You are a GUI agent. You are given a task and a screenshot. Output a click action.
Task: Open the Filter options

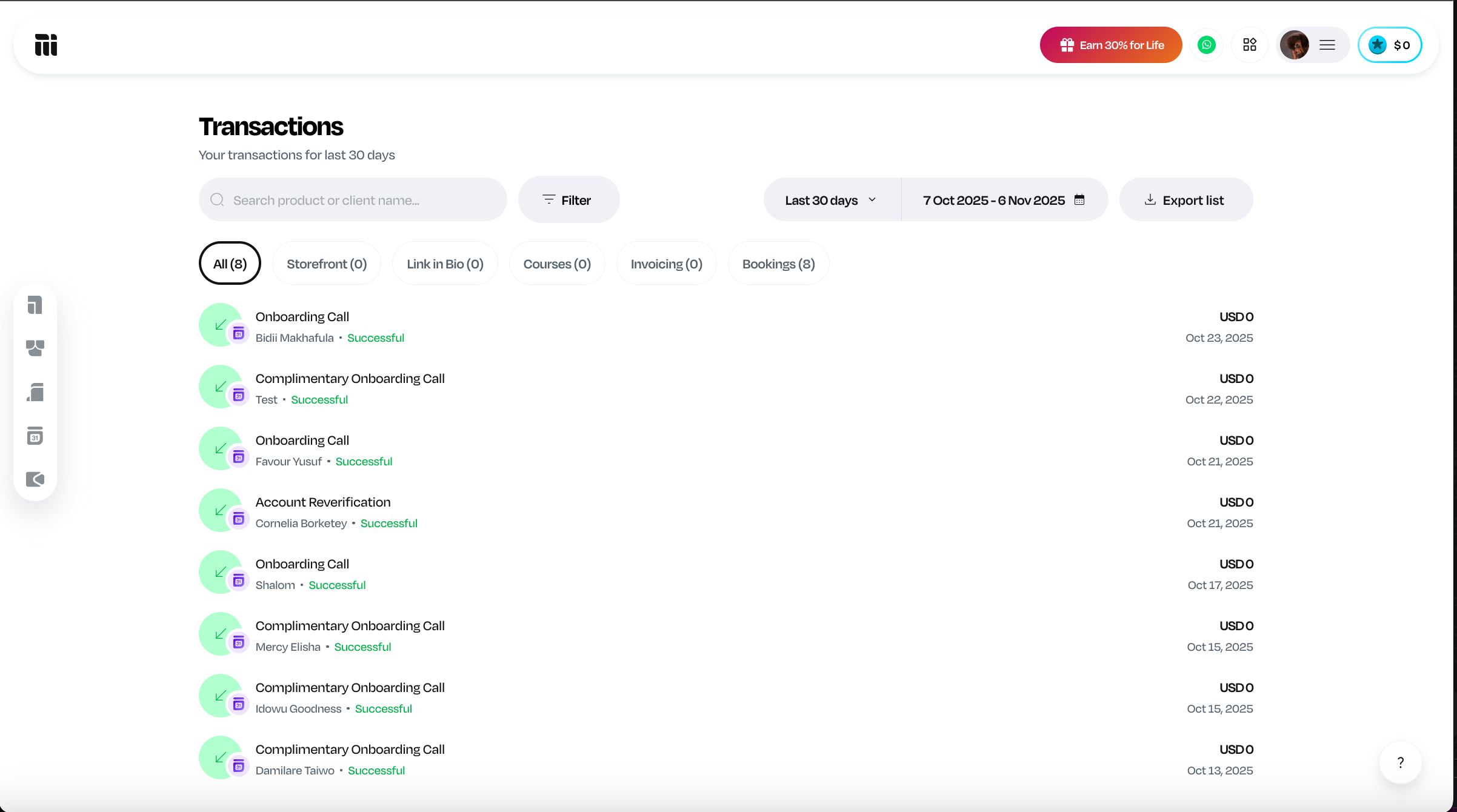point(568,200)
